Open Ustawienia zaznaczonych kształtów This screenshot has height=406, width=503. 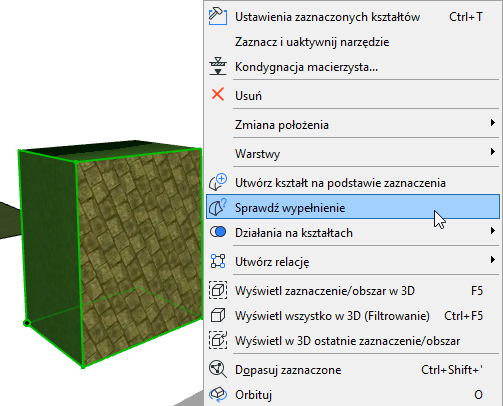point(353,17)
